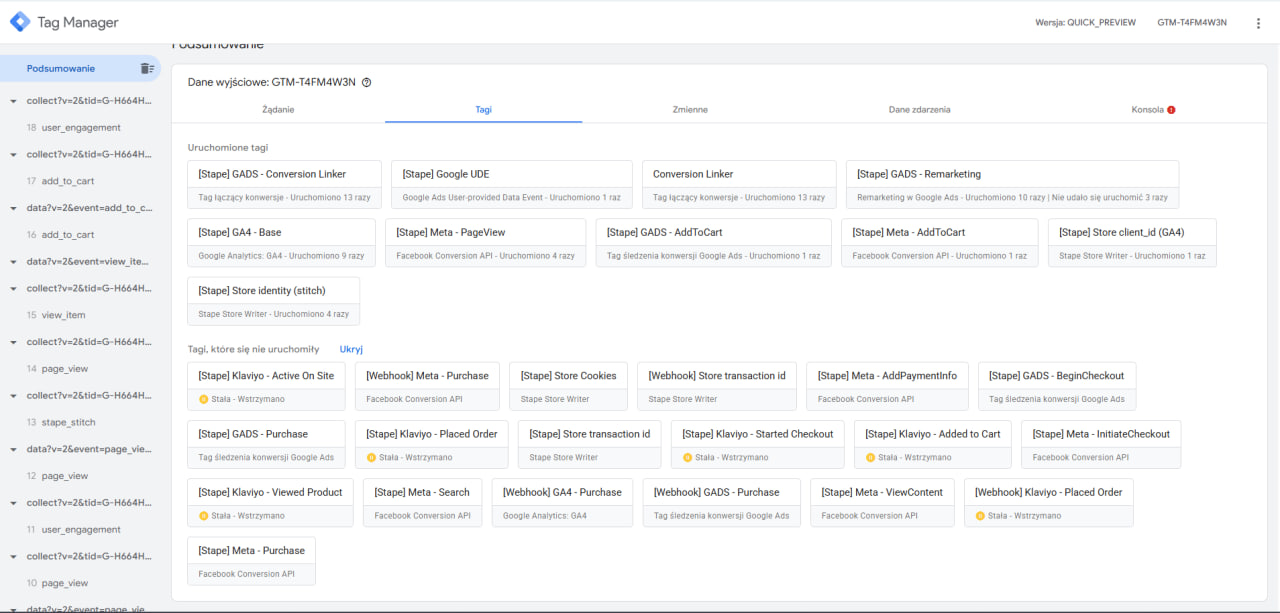
Task: Select event 11 user_engagement
Action: (80, 530)
